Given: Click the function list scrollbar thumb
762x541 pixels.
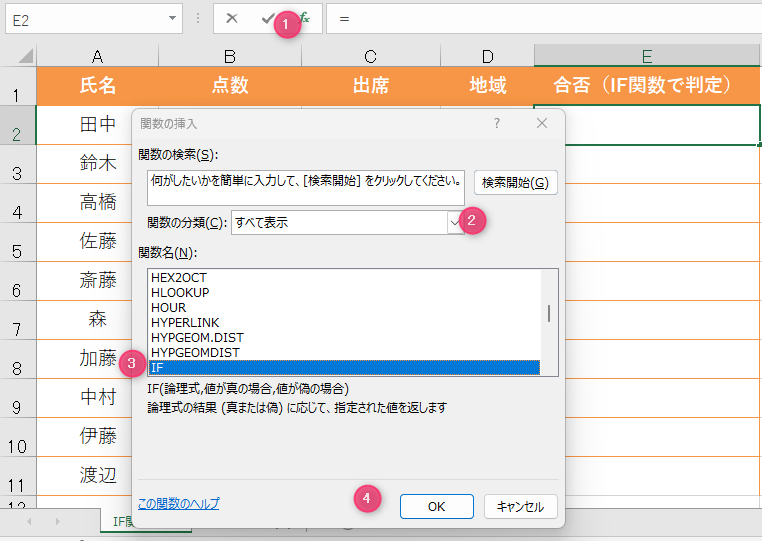Looking at the screenshot, I should (549, 313).
